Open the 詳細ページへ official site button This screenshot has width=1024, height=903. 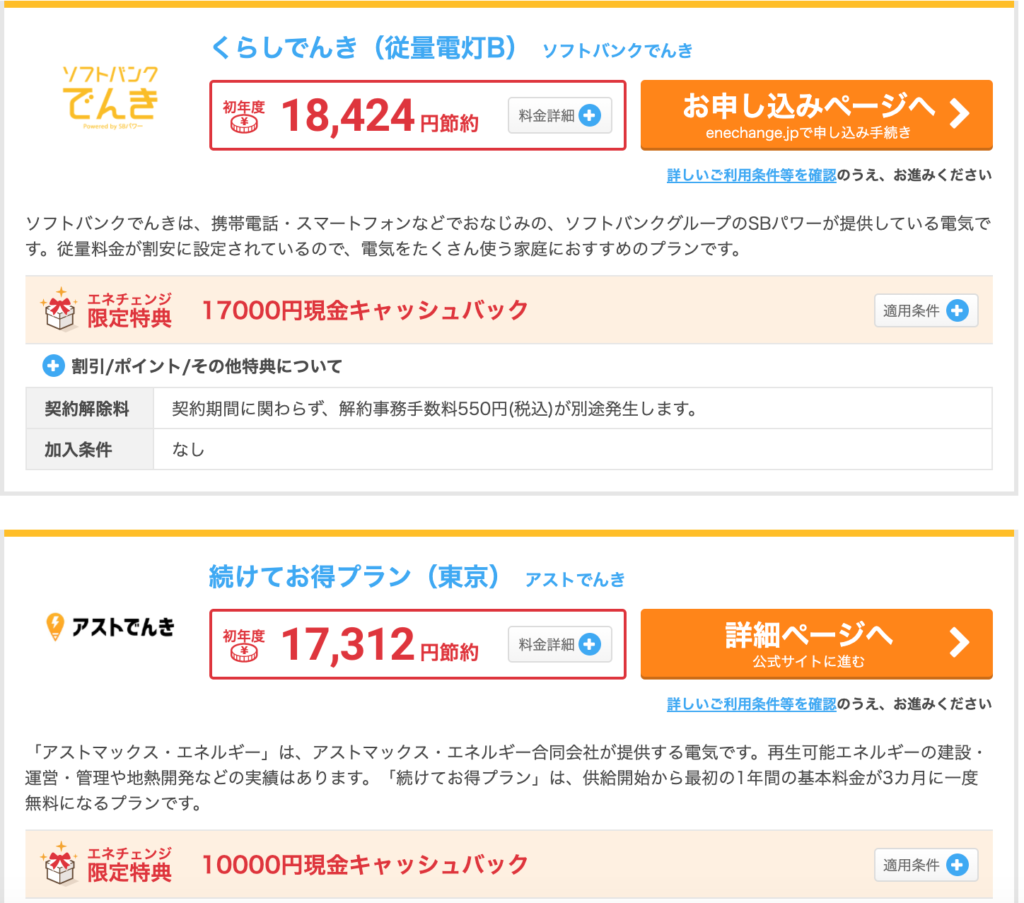[x=816, y=644]
